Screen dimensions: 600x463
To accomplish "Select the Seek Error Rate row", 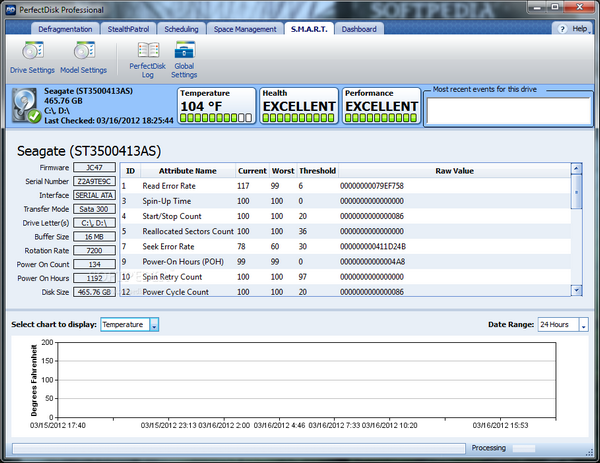I will pos(346,246).
